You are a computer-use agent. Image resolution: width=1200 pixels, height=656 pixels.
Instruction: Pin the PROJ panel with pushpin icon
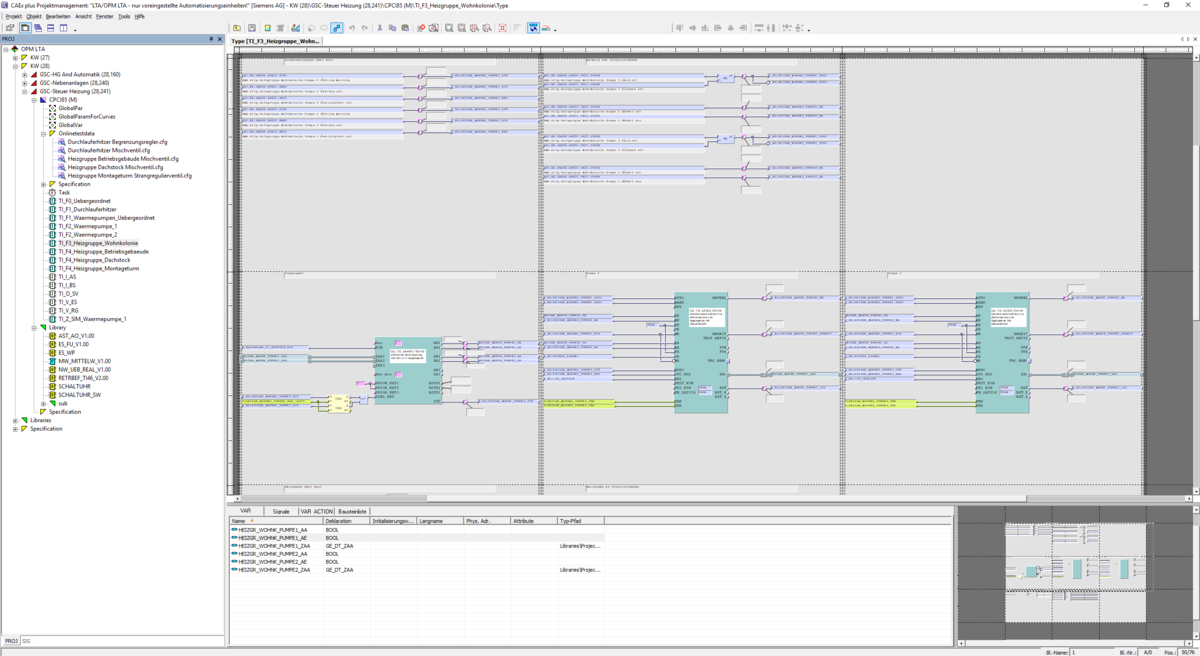click(211, 39)
